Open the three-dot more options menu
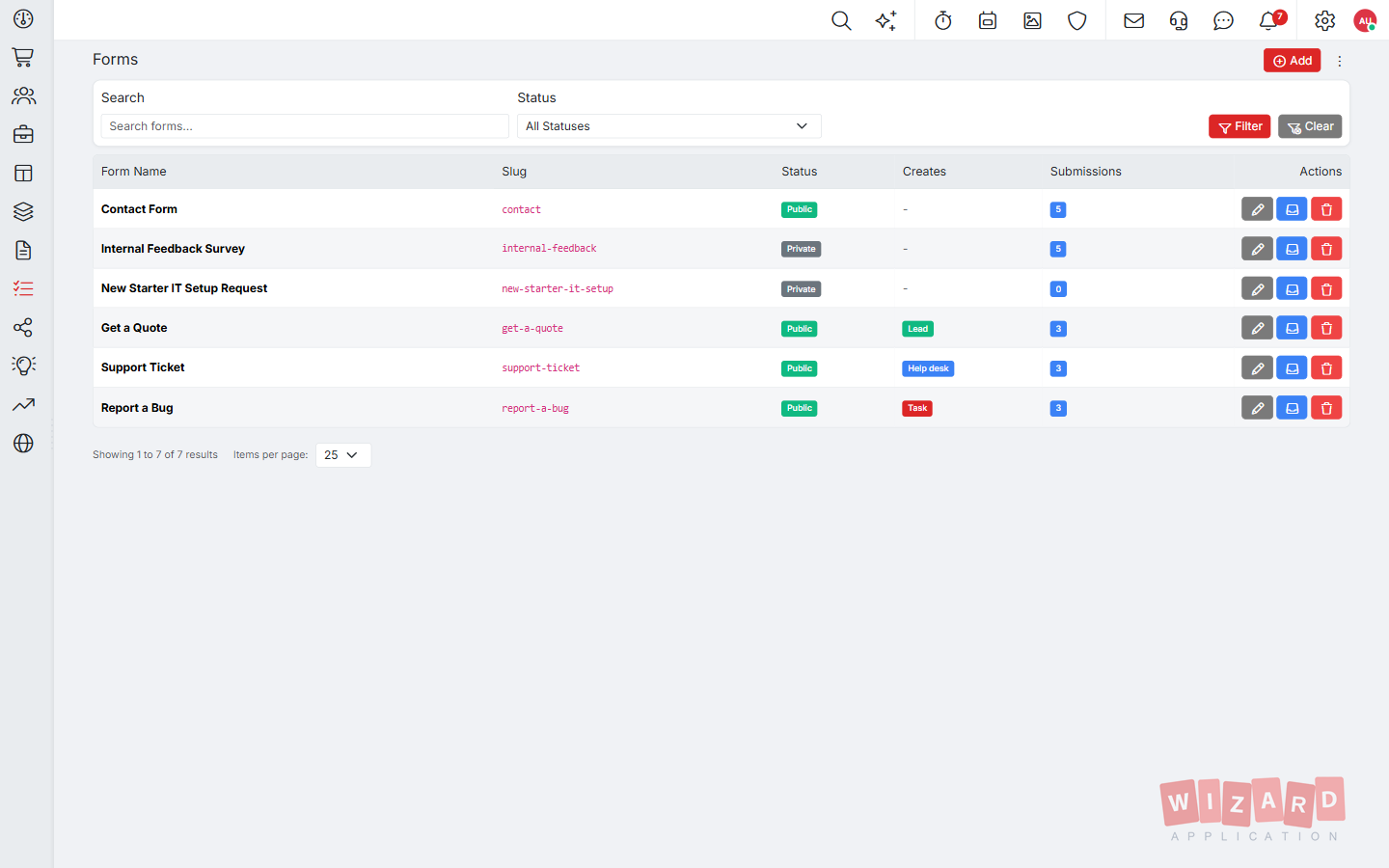Screen dimensions: 1389x868 tap(1339, 61)
